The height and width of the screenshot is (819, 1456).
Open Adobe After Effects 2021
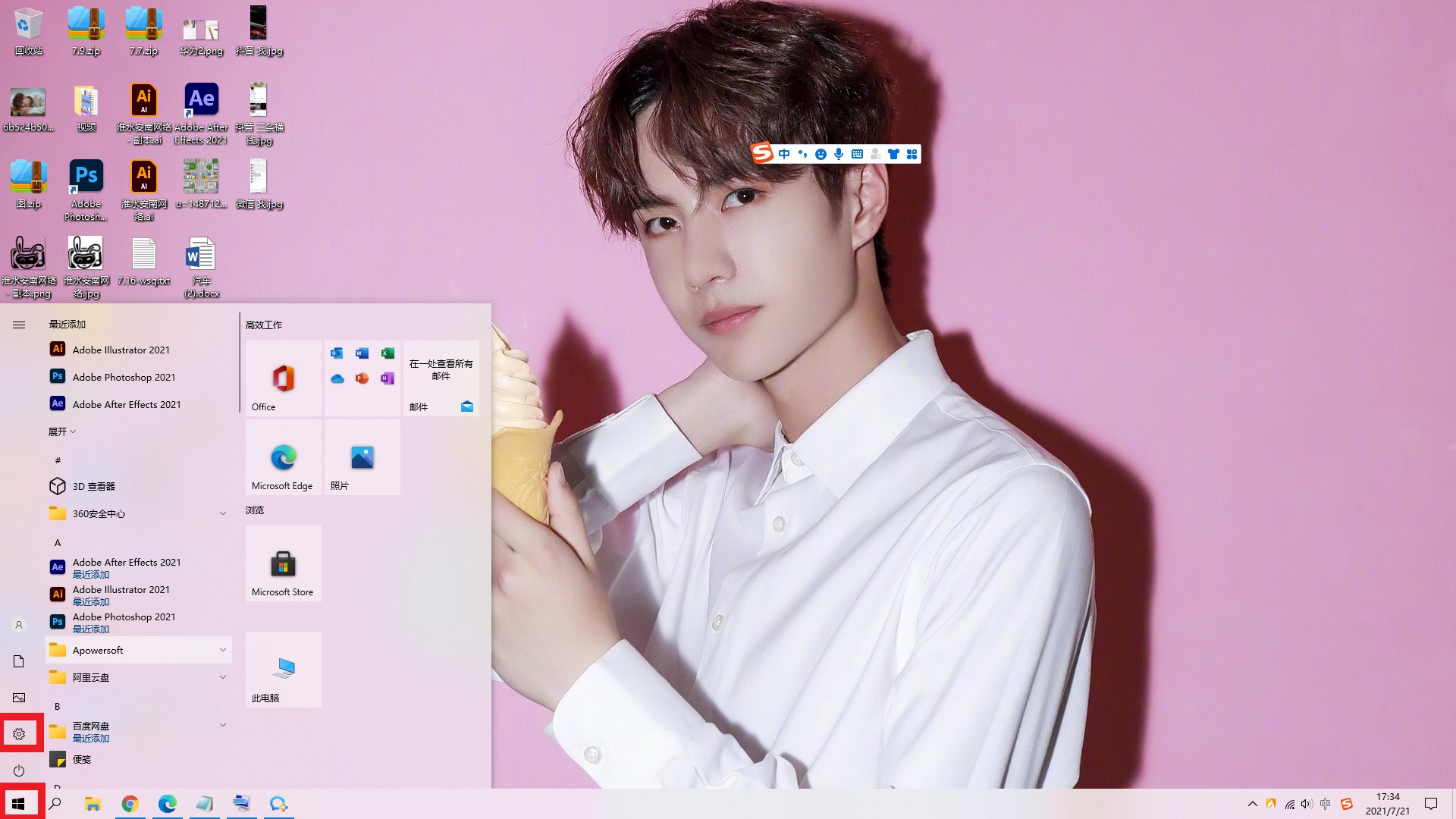coord(127,404)
